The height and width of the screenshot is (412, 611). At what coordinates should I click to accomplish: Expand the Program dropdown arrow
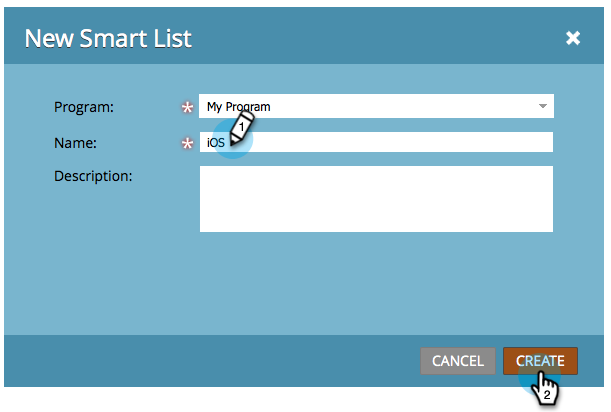[542, 106]
